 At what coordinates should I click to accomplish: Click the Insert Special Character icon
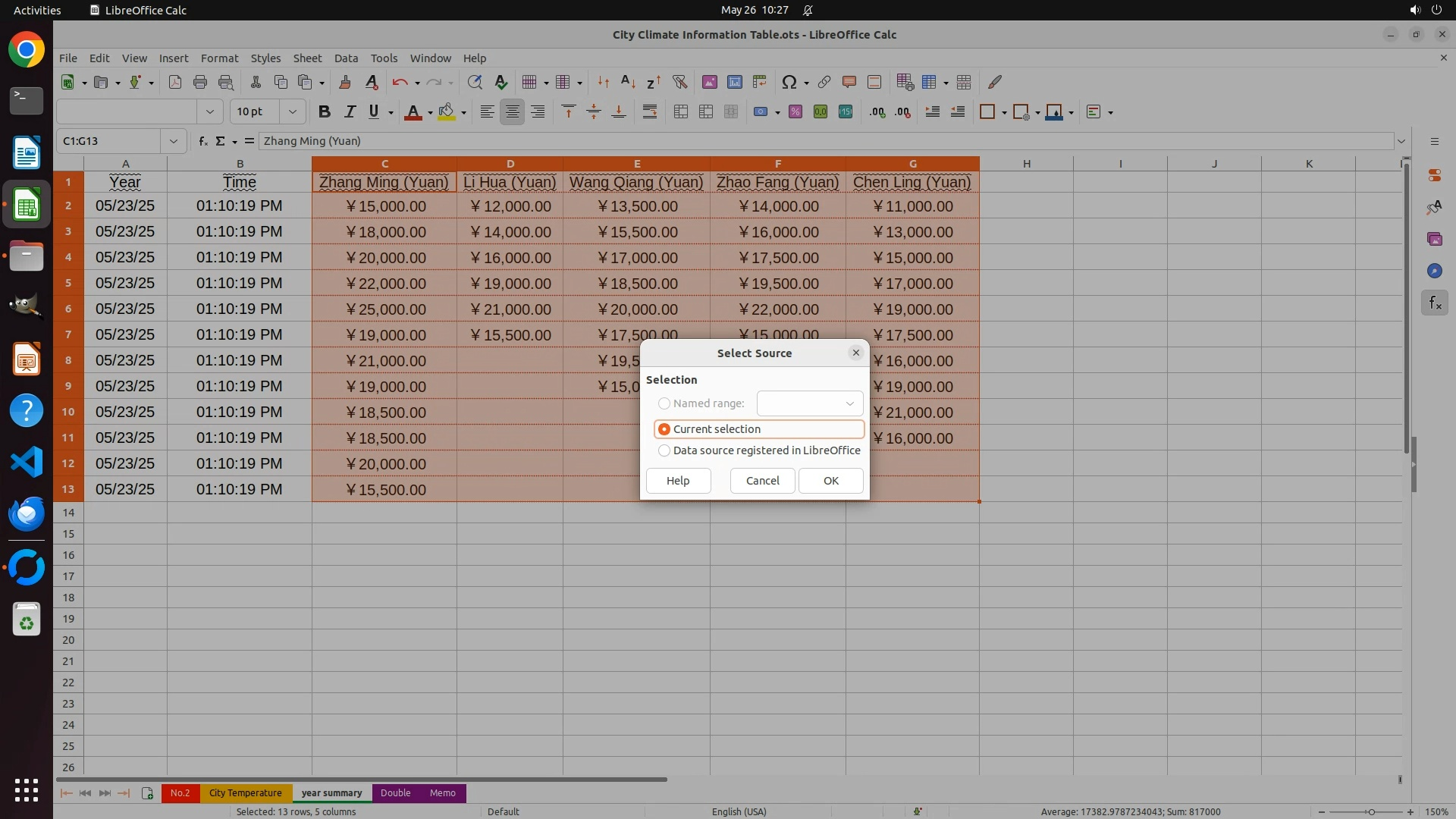[x=789, y=82]
